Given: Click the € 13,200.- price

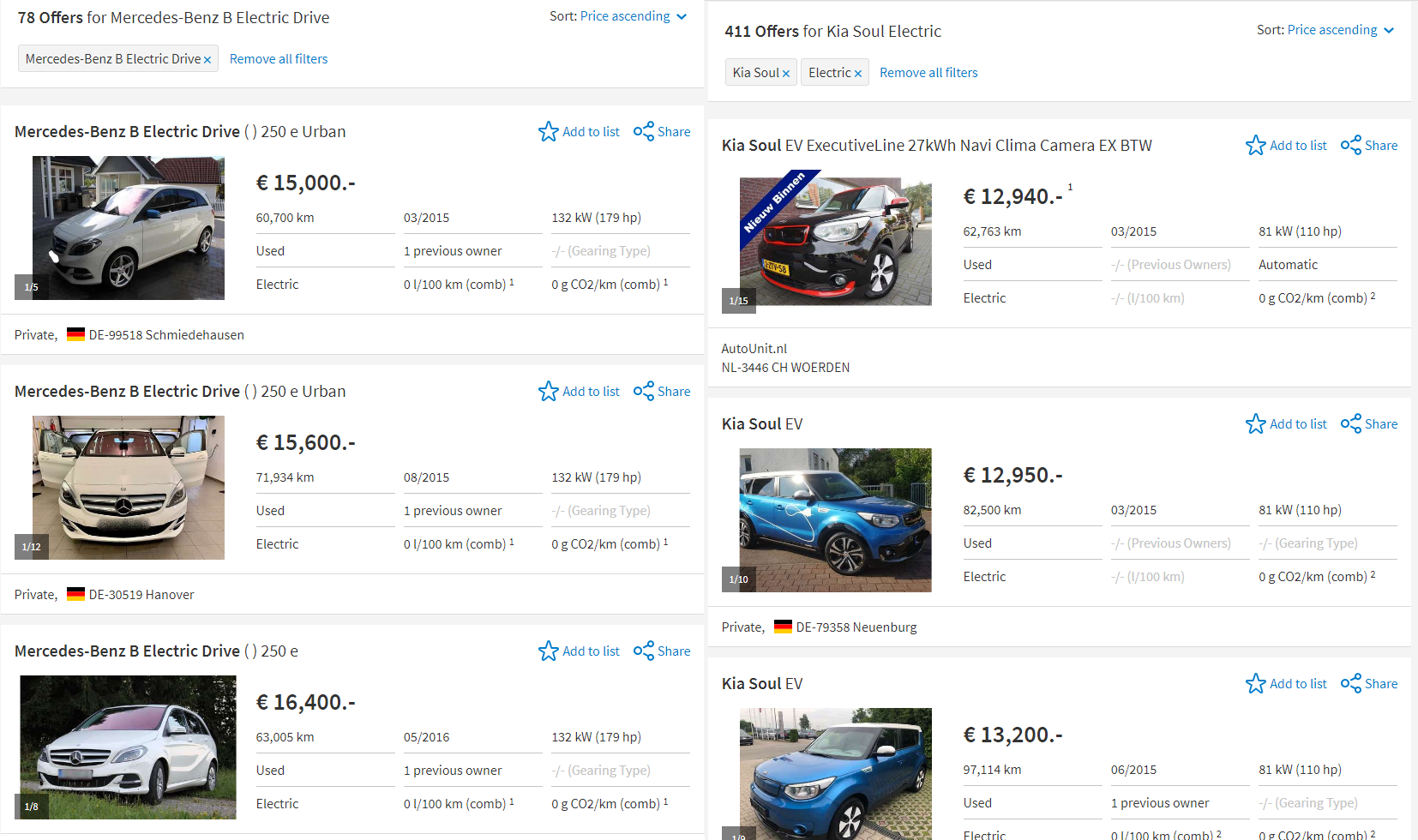Looking at the screenshot, I should coord(1013,735).
